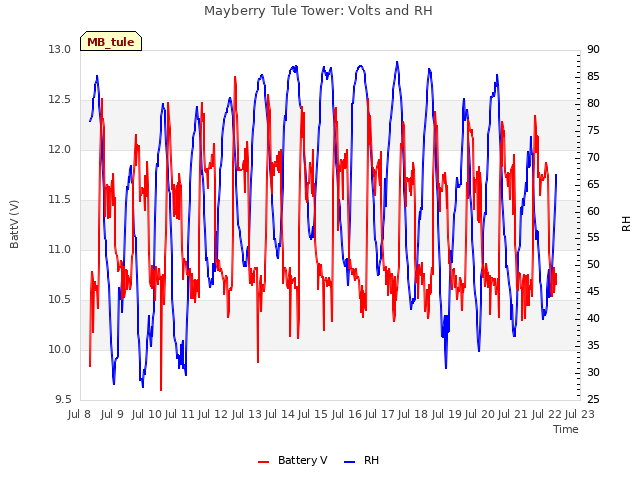The width and height of the screenshot is (640, 480).
Task: Click the 85 RH axis value
Action: (x=593, y=76)
